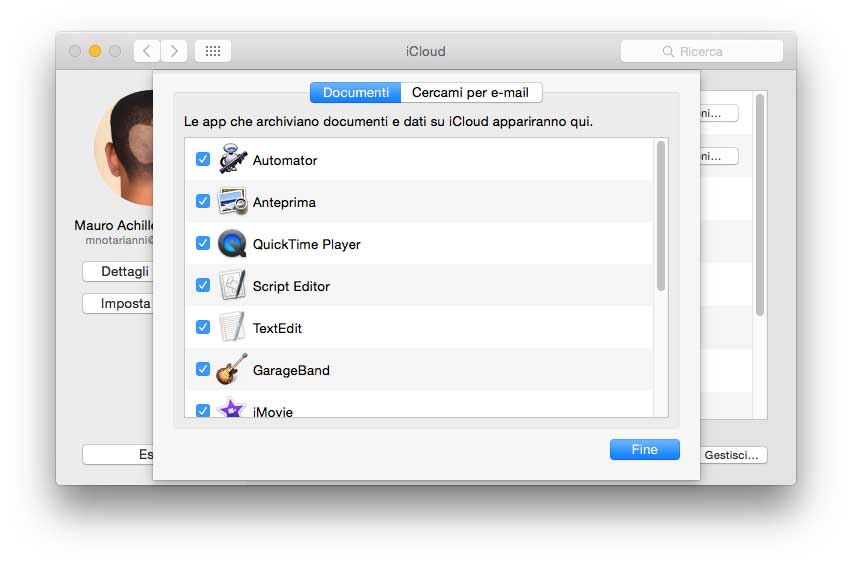Select the Script Editor label
Viewport: 852px width, 565px height.
point(291,286)
